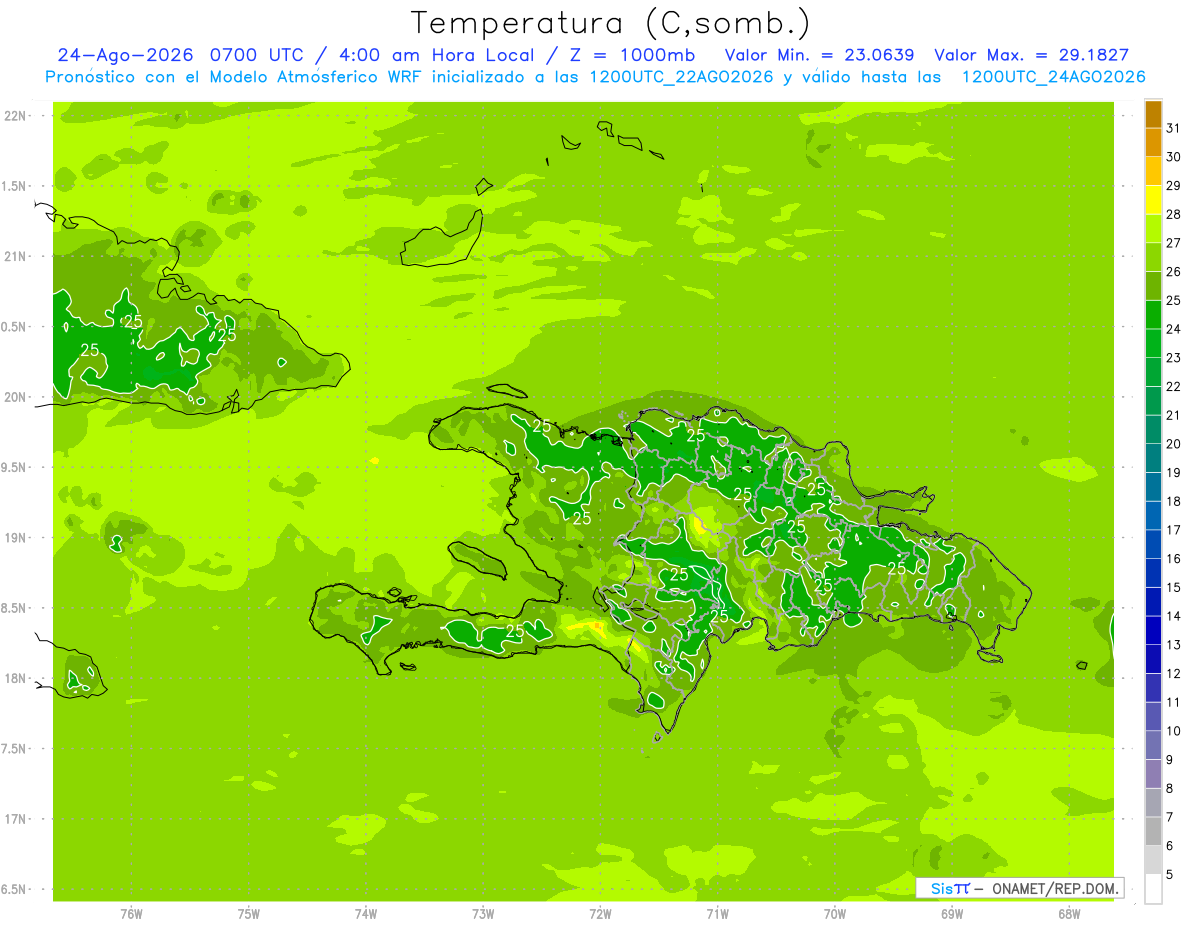The height and width of the screenshot is (927, 1200).
Task: Click color bar label '5'
Action: (1169, 875)
